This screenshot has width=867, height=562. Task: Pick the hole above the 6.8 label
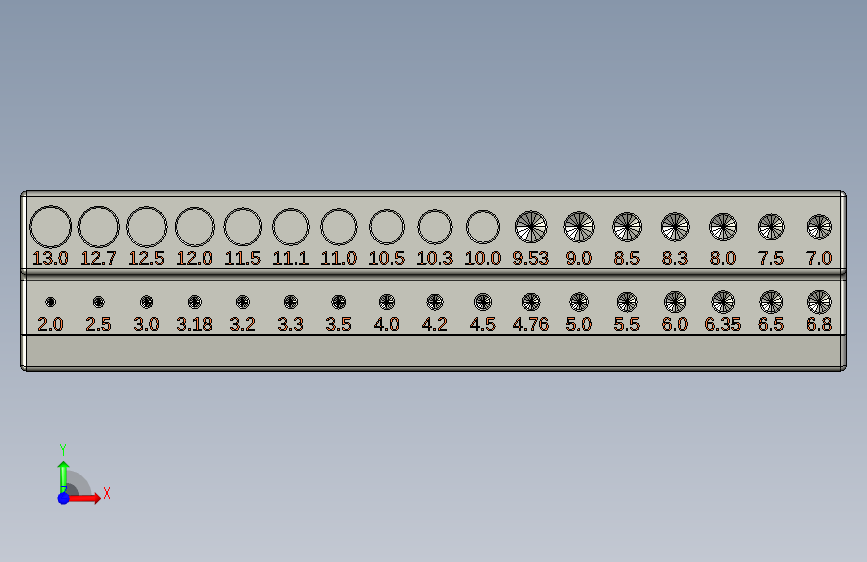click(x=819, y=302)
